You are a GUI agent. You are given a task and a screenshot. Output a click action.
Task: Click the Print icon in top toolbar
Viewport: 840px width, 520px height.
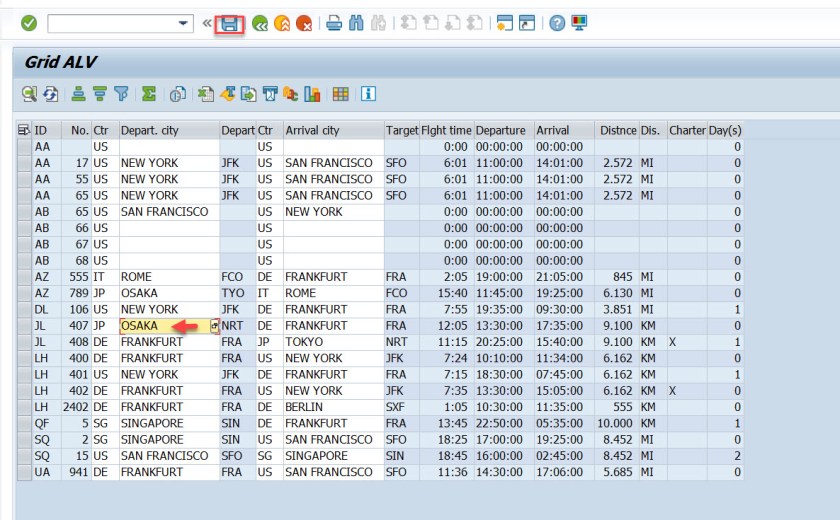[x=334, y=23]
